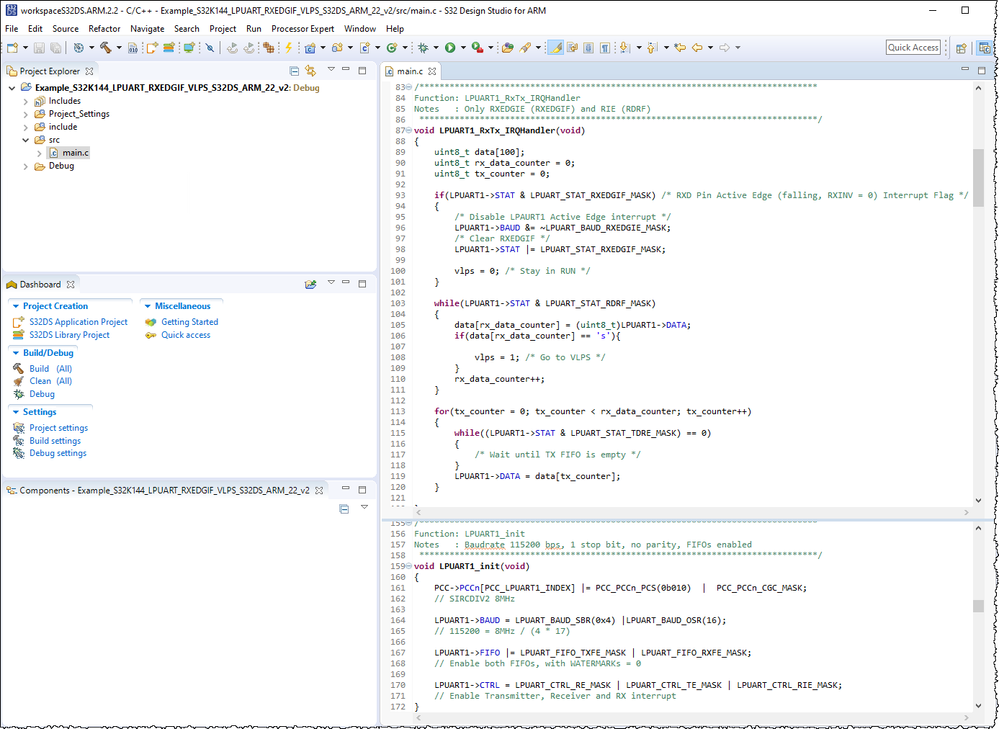Image resolution: width=999 pixels, height=729 pixels.
Task: Expand the Includes tree node
Action: pos(25,101)
